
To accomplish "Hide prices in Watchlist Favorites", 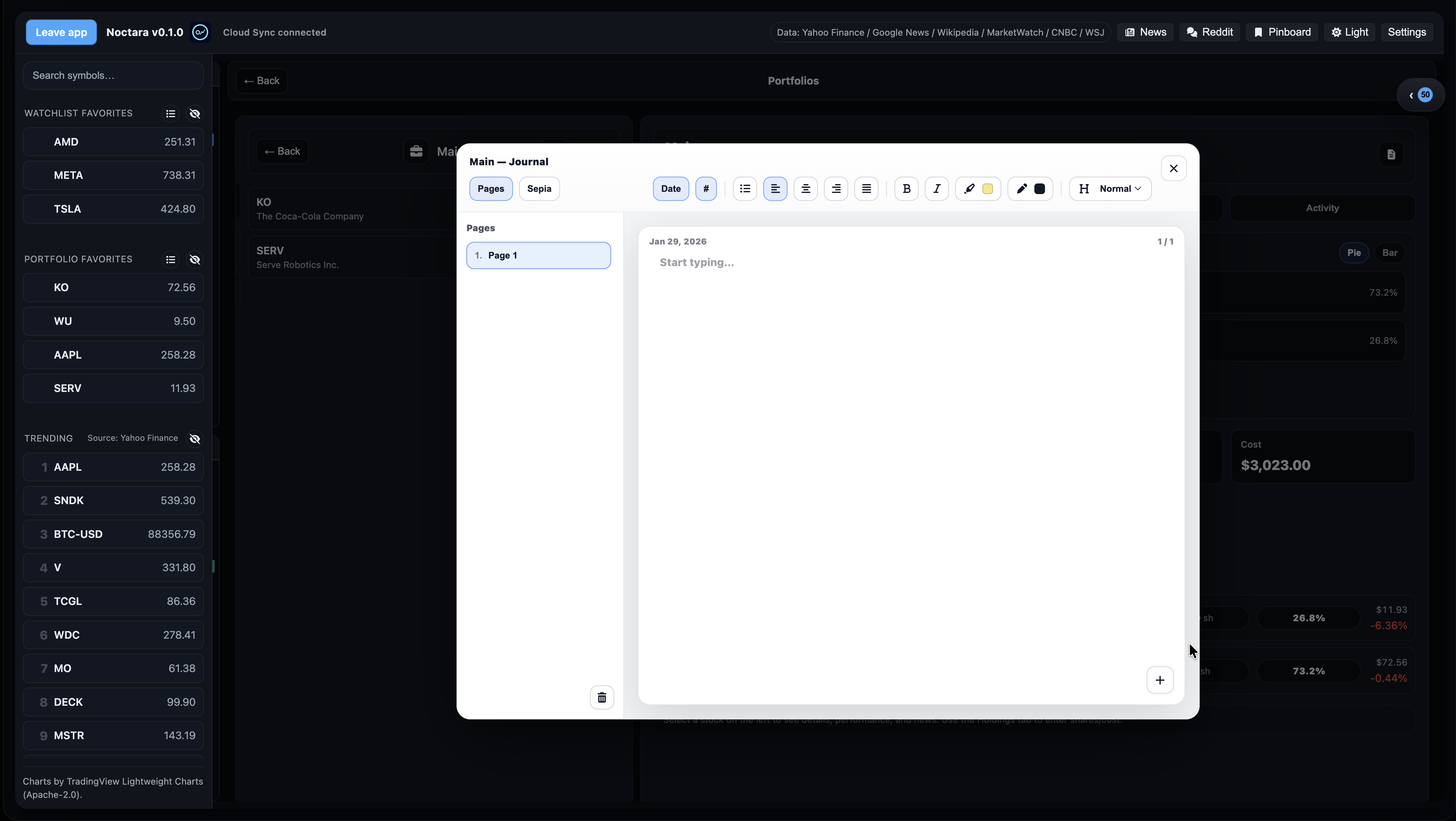I will (x=195, y=114).
